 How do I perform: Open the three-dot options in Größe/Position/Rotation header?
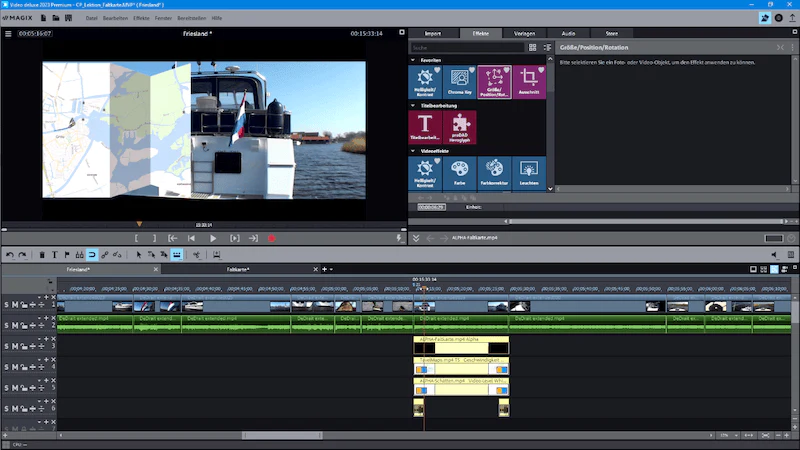coord(792,47)
